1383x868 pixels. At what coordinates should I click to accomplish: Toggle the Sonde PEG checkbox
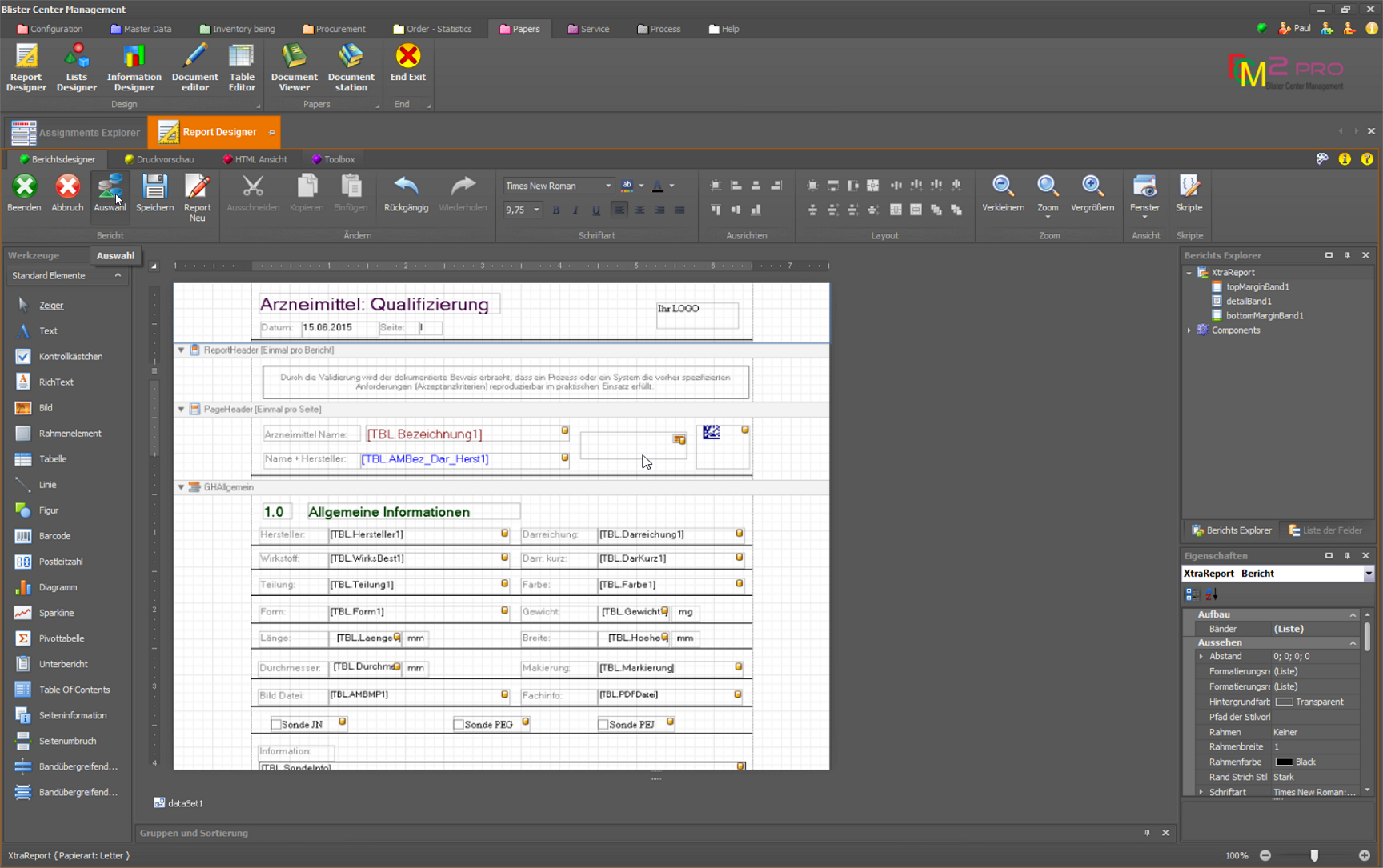coord(459,725)
